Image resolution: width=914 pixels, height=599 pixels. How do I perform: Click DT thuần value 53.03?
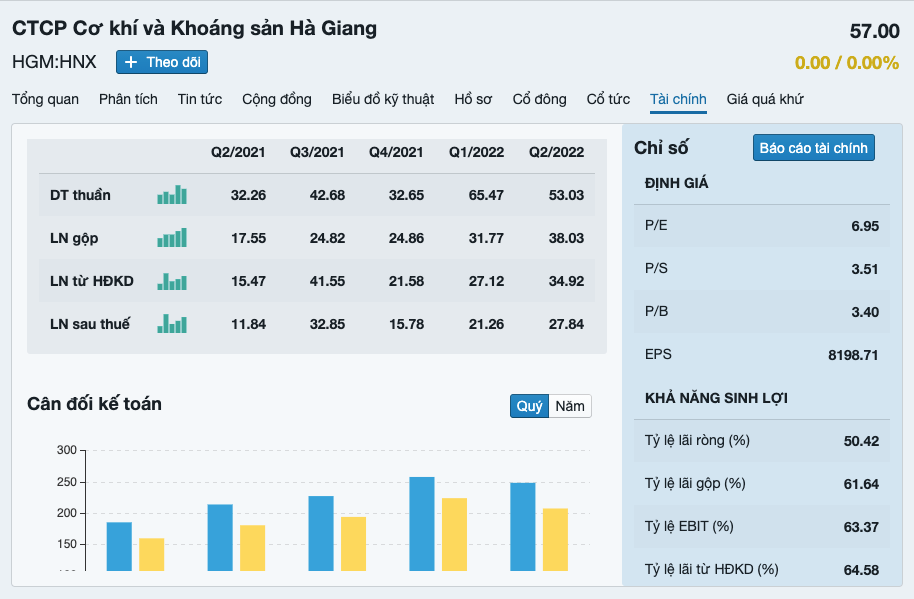[x=566, y=195]
